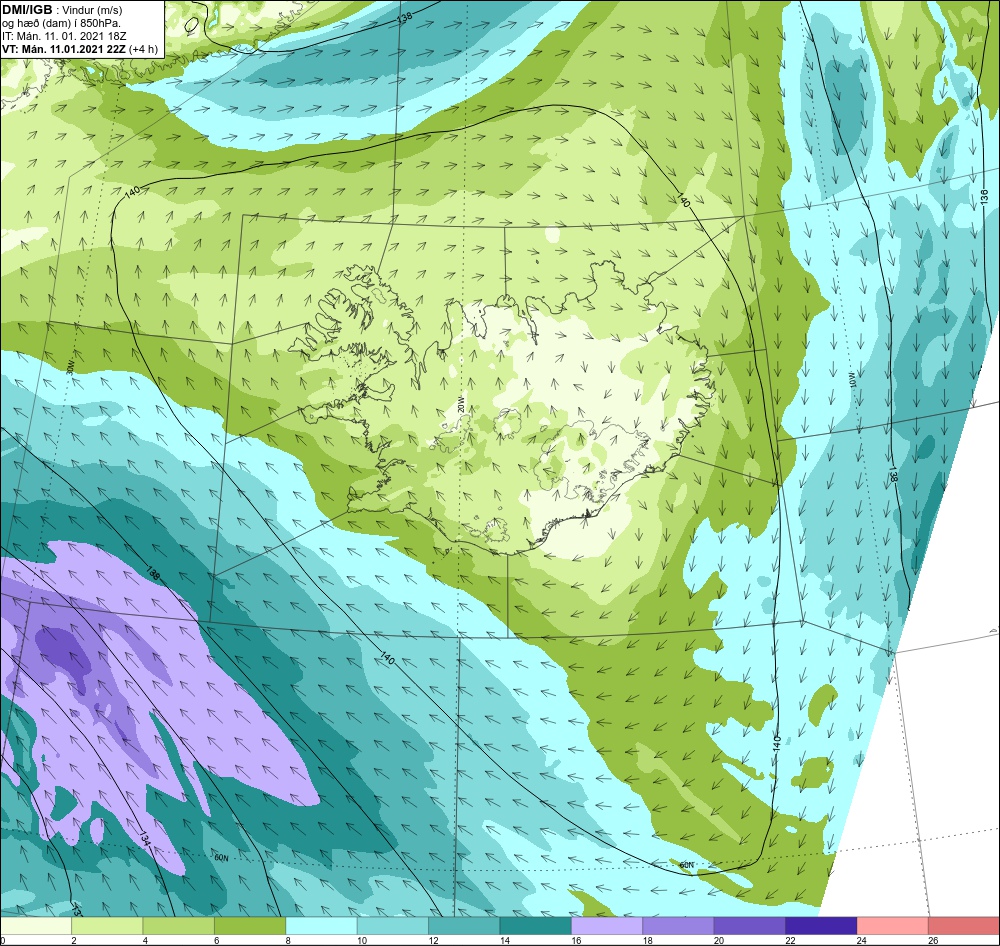The image size is (1000, 946).
Task: Choose the 6–8 m/s olive green legend swatch
Action: coord(250,926)
